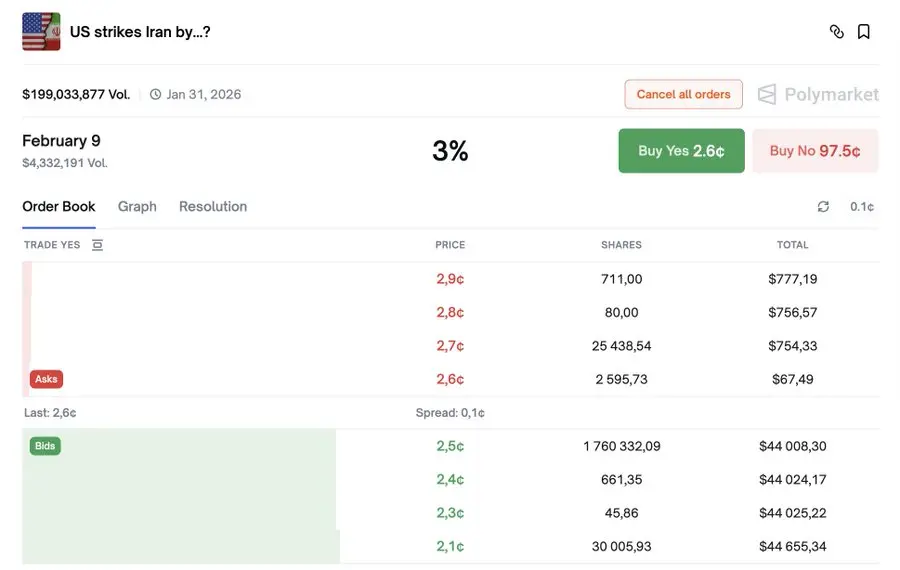Screen dimensions: 900x570
Task: Click the clock icon beside Jan 31, 2026
Action: [155, 95]
